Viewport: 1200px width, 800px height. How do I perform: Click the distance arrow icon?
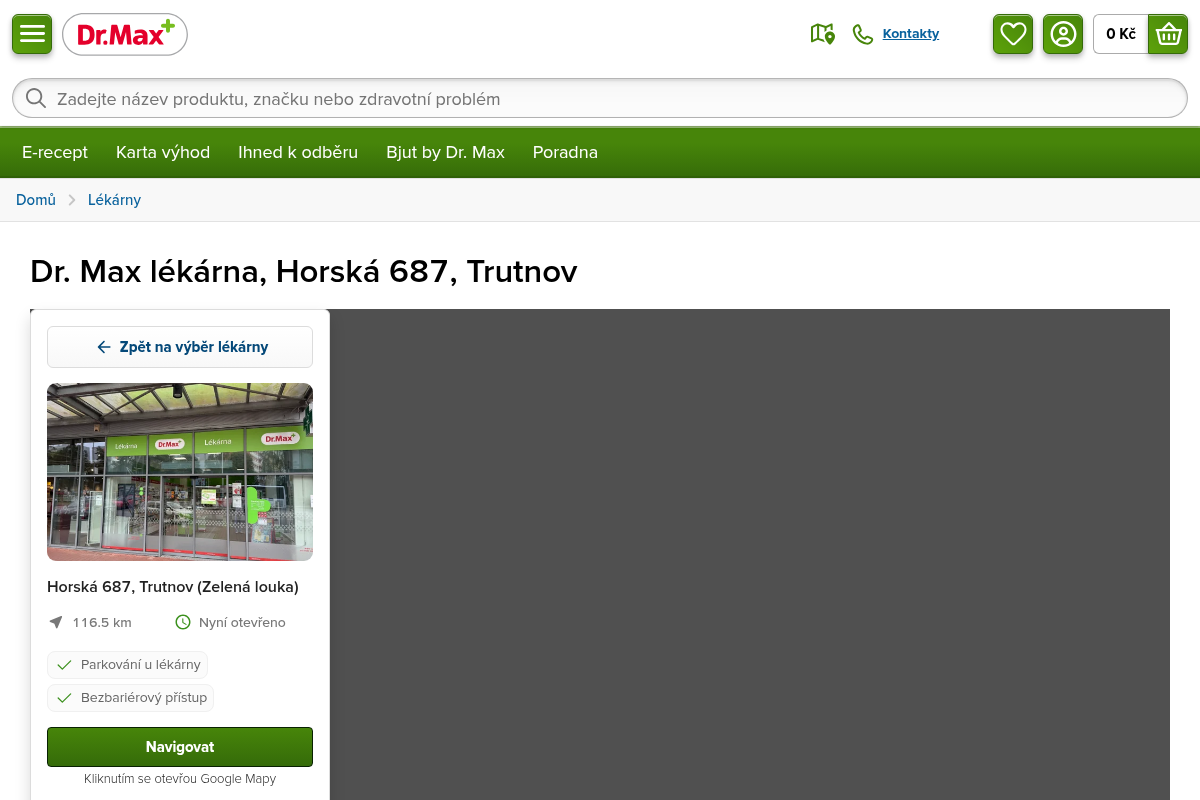pyautogui.click(x=56, y=622)
